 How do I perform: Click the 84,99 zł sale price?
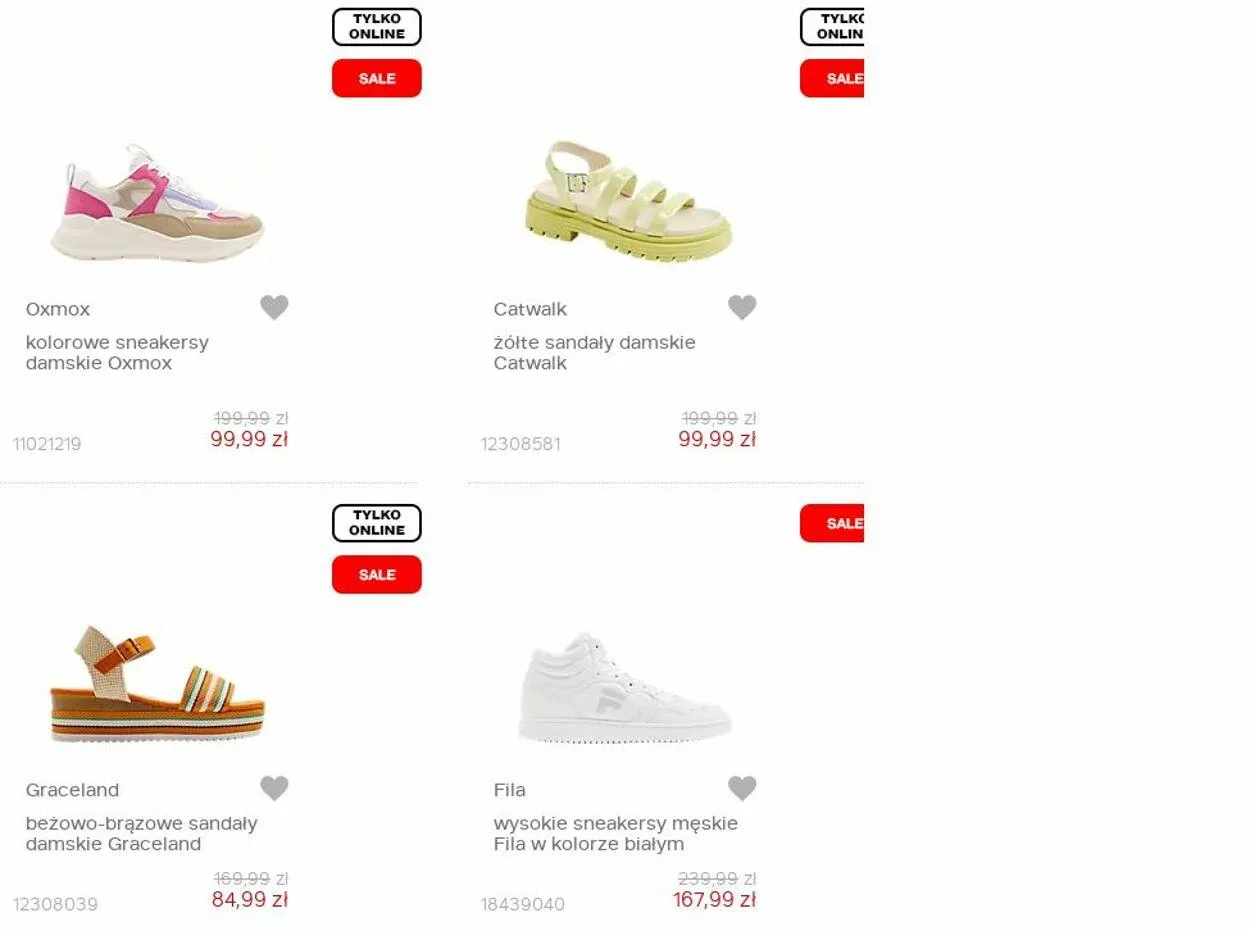[x=249, y=900]
